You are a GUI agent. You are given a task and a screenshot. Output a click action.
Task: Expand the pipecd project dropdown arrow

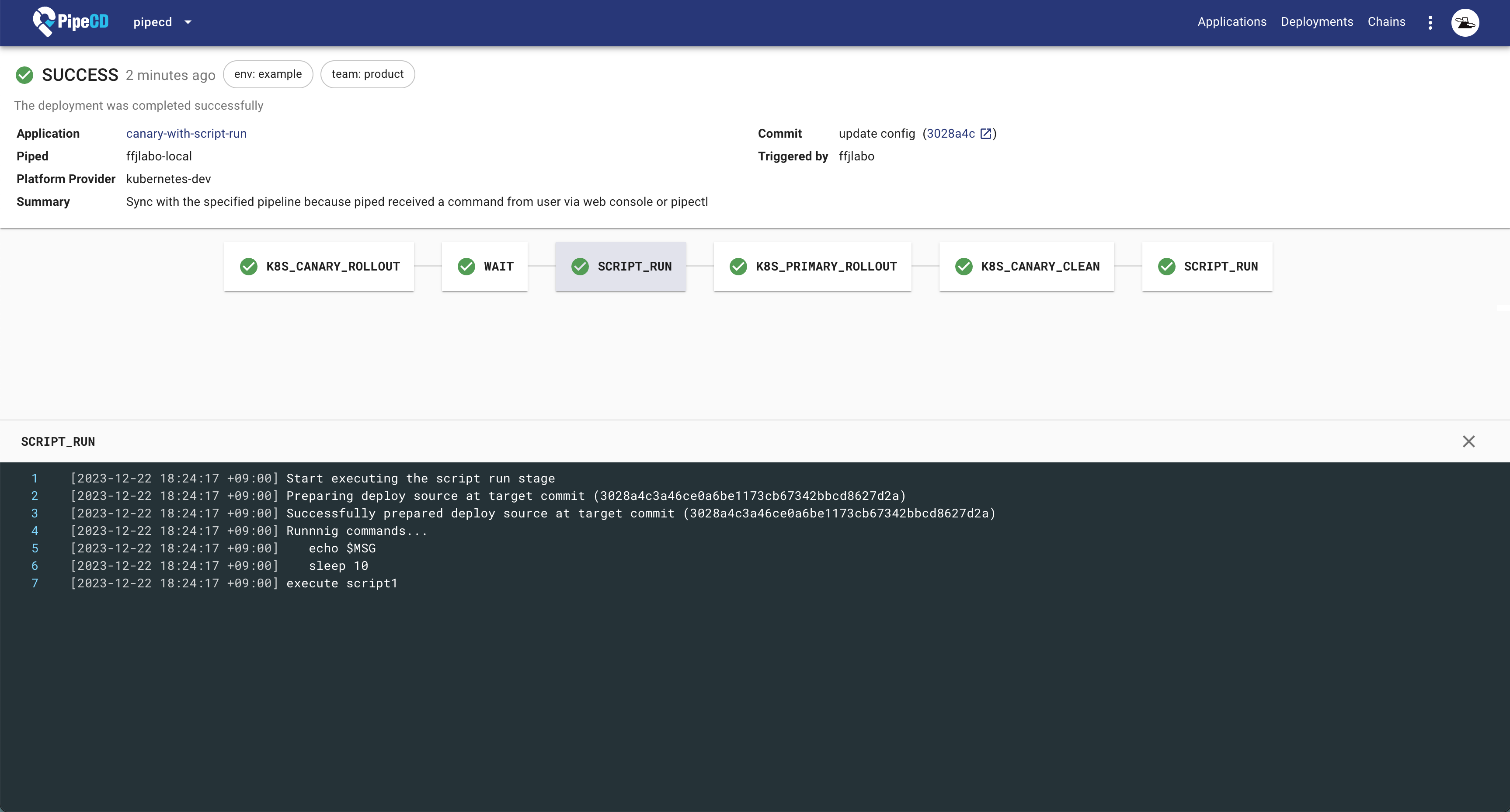[188, 22]
